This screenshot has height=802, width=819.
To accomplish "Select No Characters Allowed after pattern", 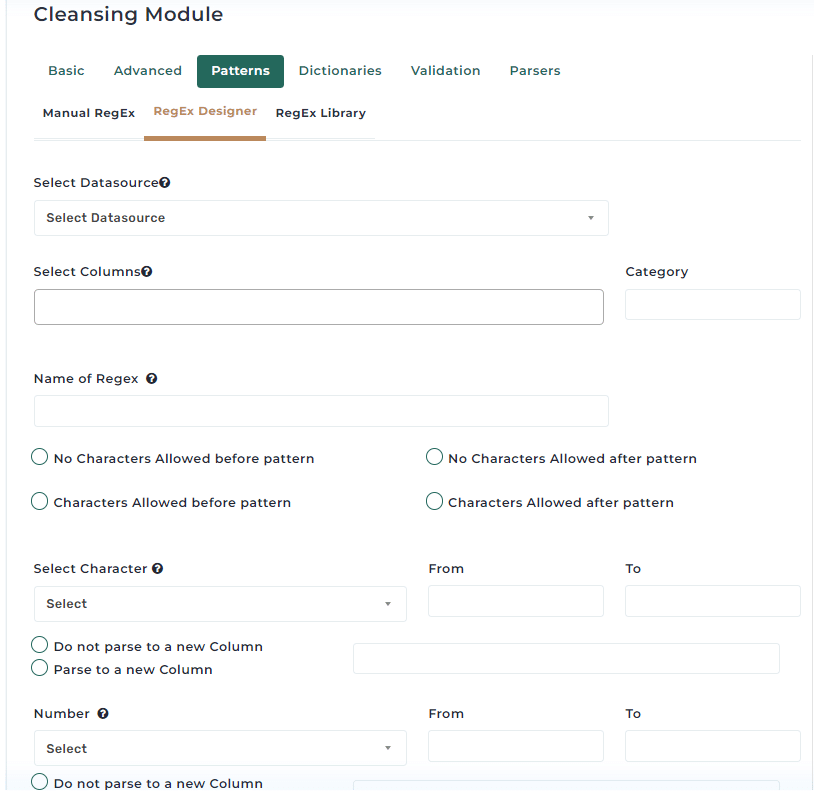I will [x=434, y=457].
